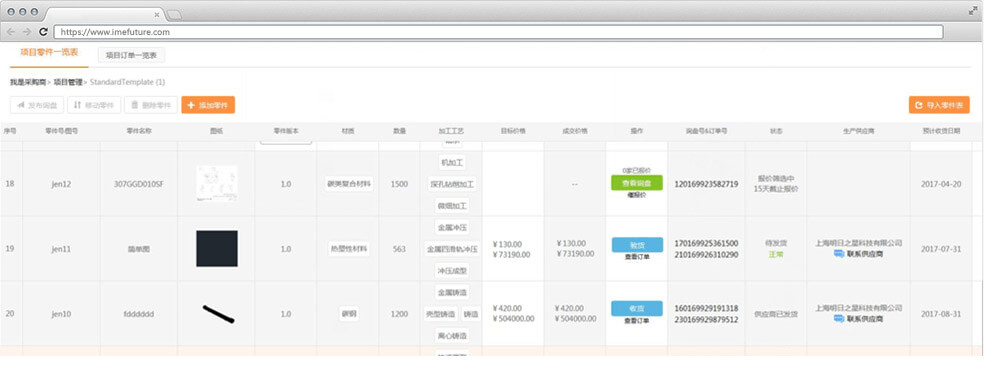The height and width of the screenshot is (371, 984).
Task: Click the browser forward arrow
Action: [27, 32]
